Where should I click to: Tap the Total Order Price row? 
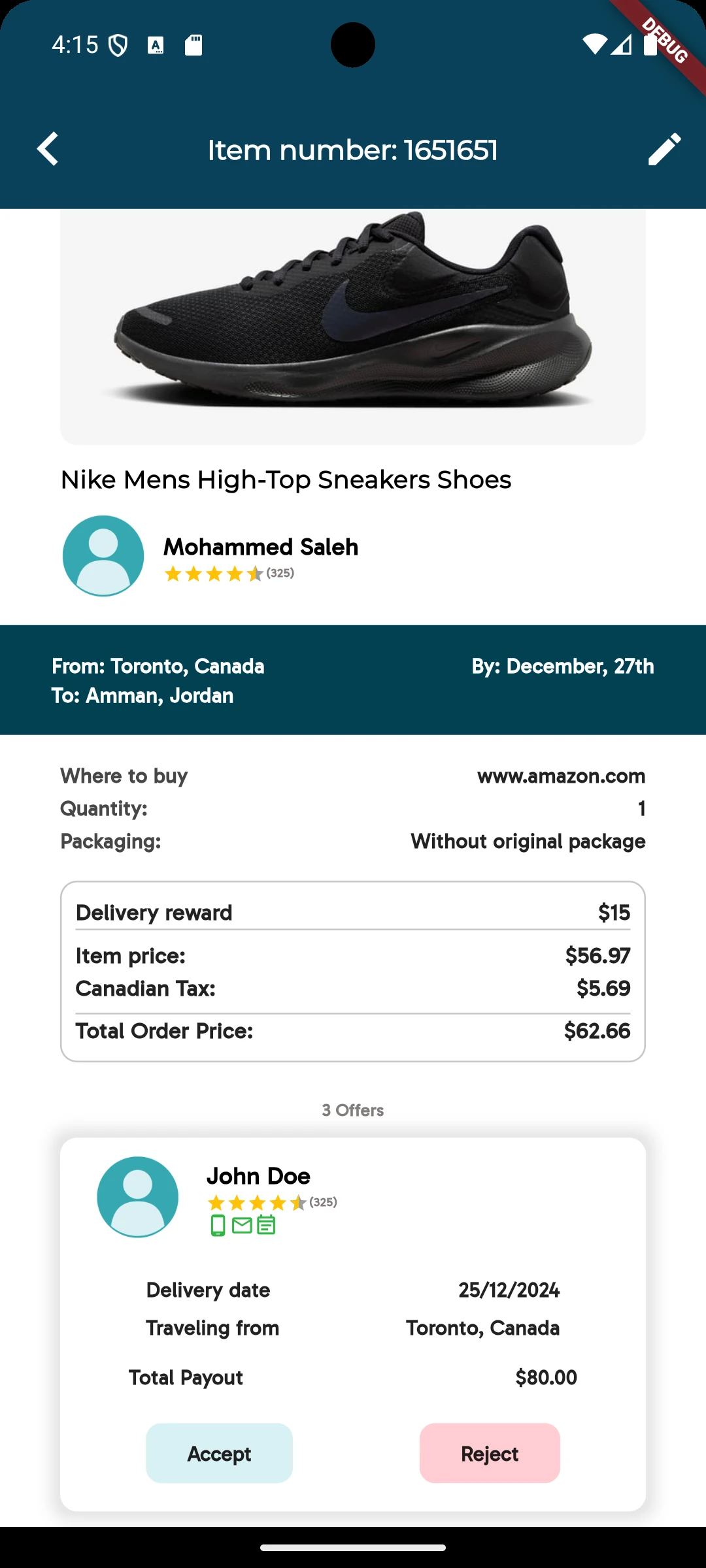click(353, 1031)
